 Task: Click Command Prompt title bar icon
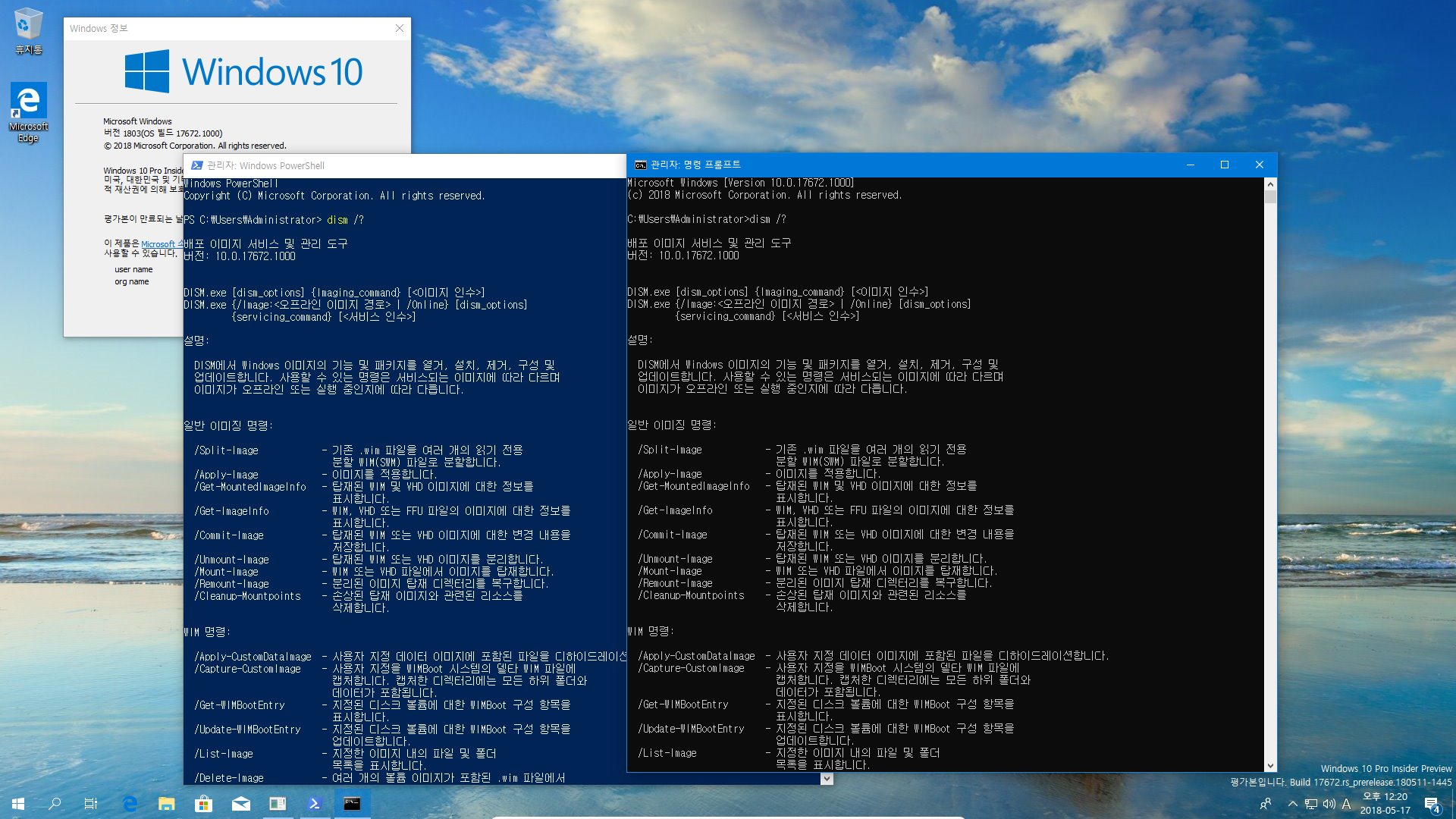640,165
